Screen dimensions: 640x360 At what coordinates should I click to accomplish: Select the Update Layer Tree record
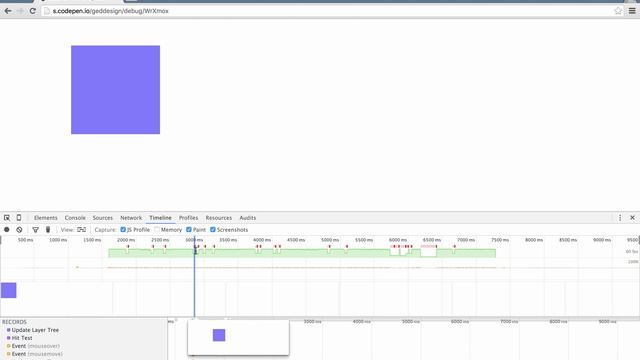[35, 330]
